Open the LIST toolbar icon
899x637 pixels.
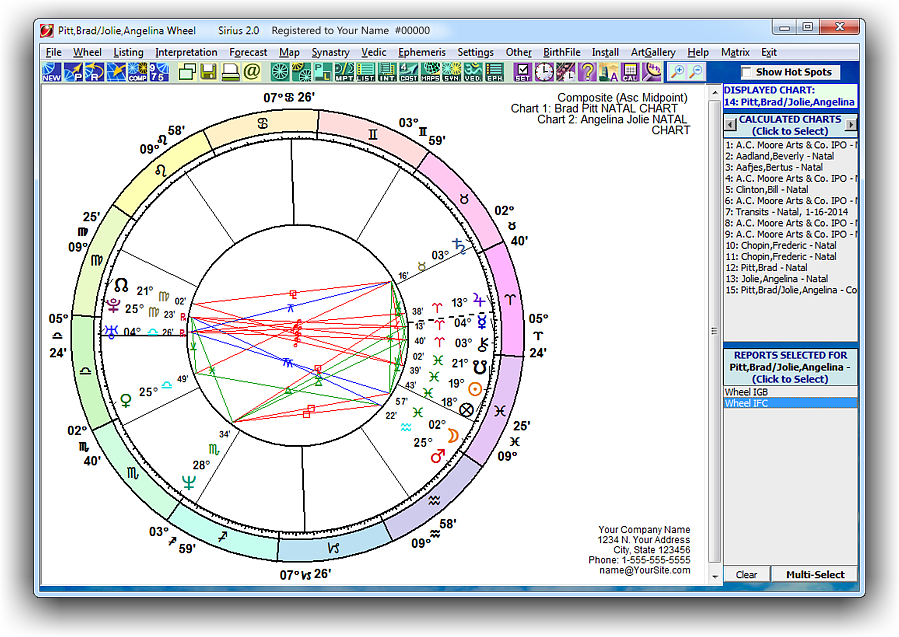click(365, 72)
